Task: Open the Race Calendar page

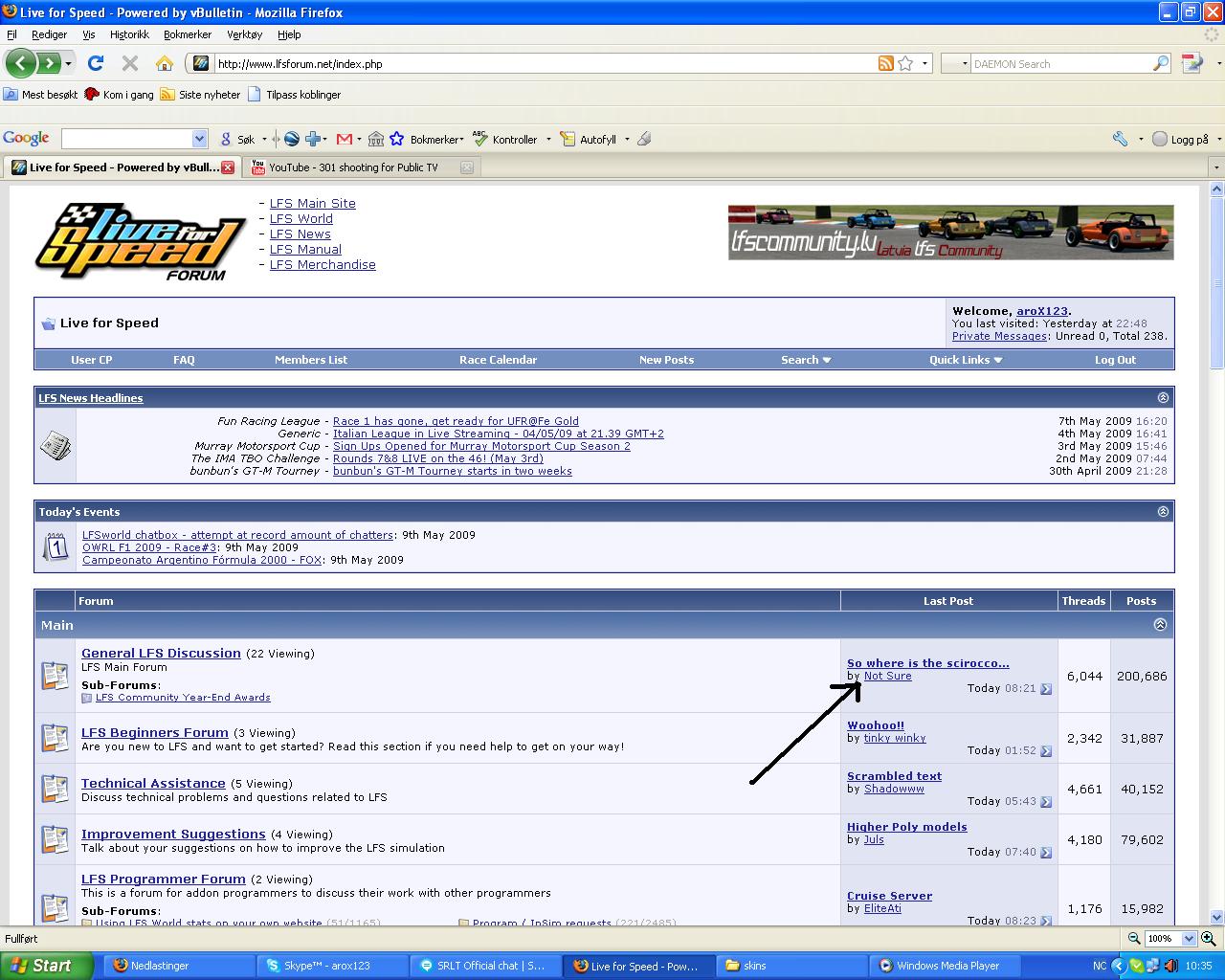Action: 498,360
